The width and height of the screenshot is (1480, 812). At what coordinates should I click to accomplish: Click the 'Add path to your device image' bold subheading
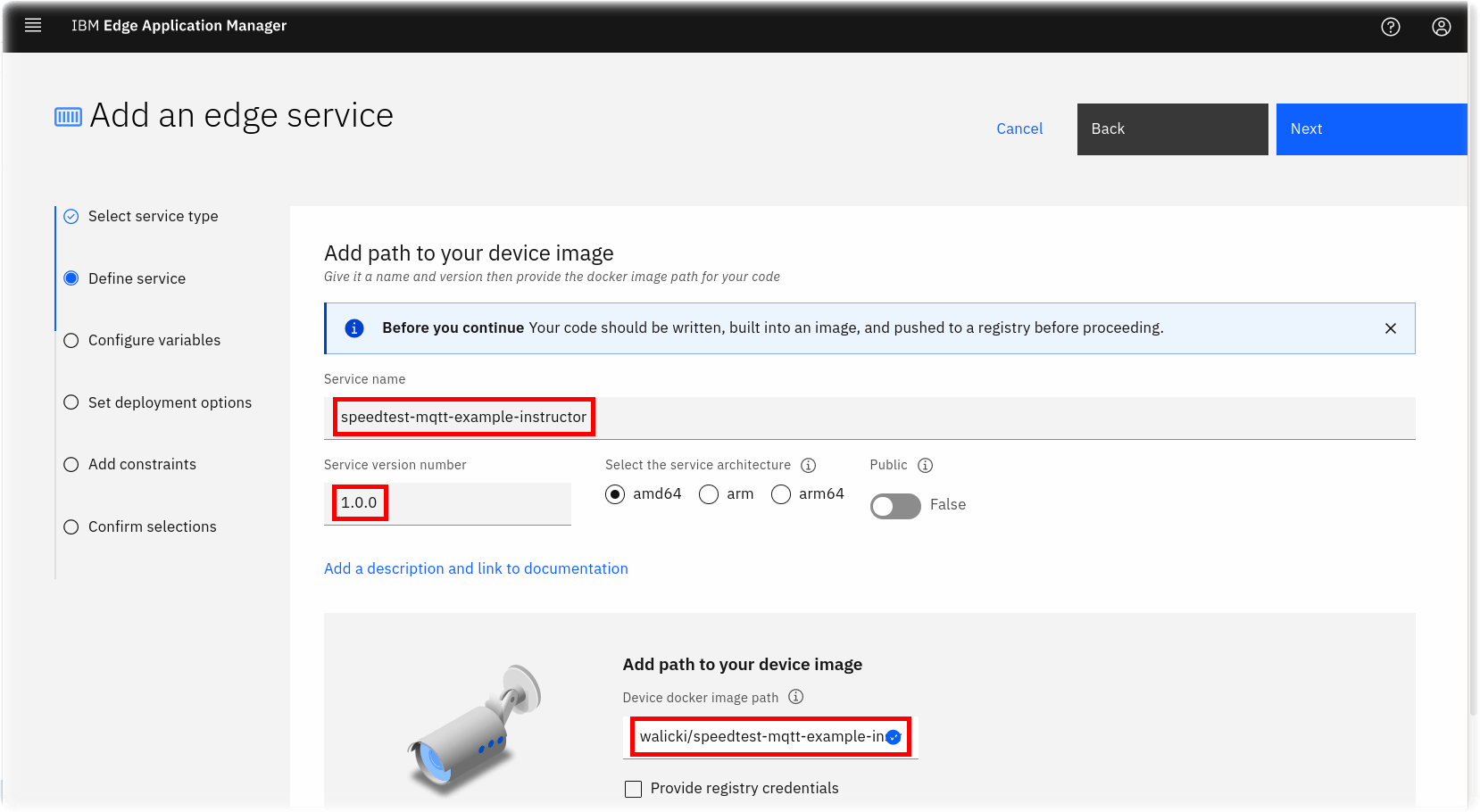(743, 664)
